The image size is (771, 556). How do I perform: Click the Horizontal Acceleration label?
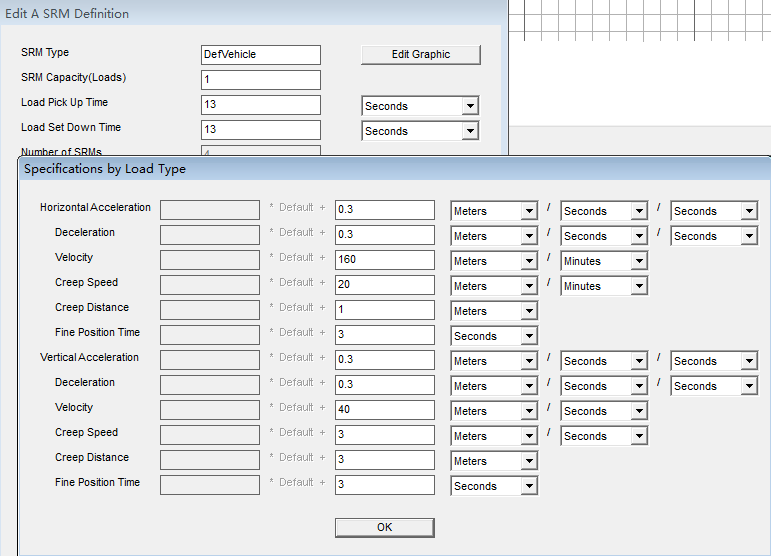(95, 207)
